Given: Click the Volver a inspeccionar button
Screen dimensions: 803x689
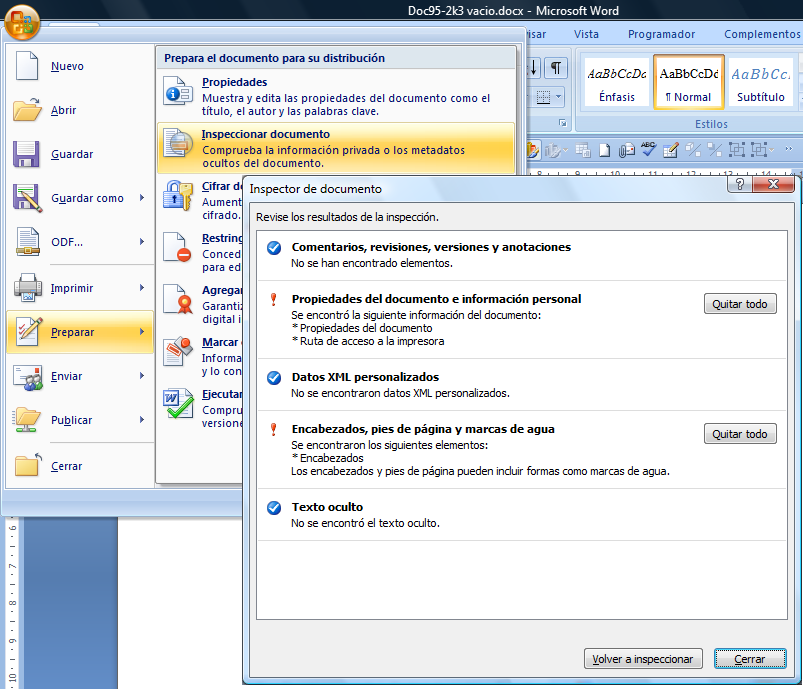Looking at the screenshot, I should pyautogui.click(x=643, y=659).
